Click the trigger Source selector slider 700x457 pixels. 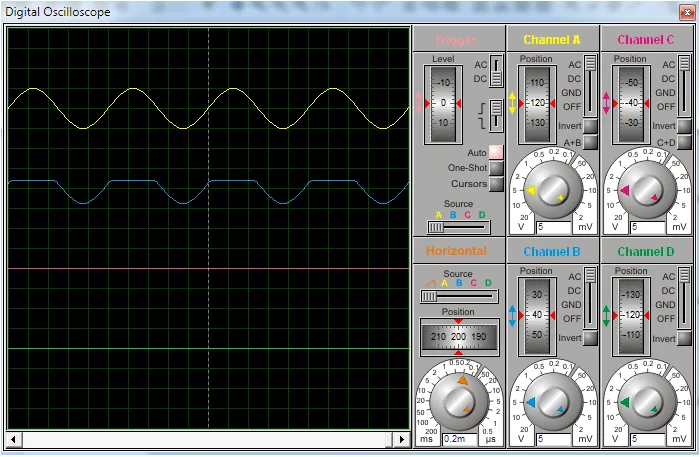(x=458, y=227)
